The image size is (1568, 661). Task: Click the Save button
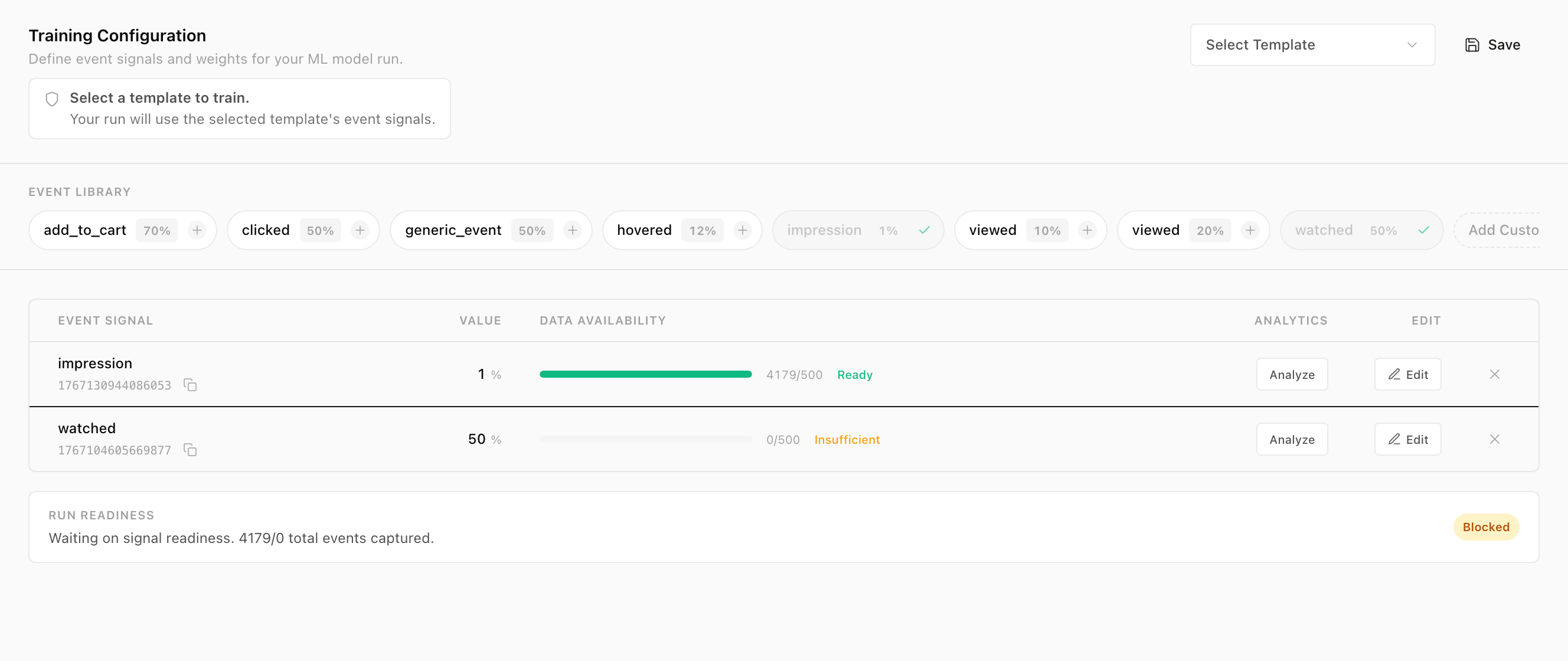pos(1492,45)
